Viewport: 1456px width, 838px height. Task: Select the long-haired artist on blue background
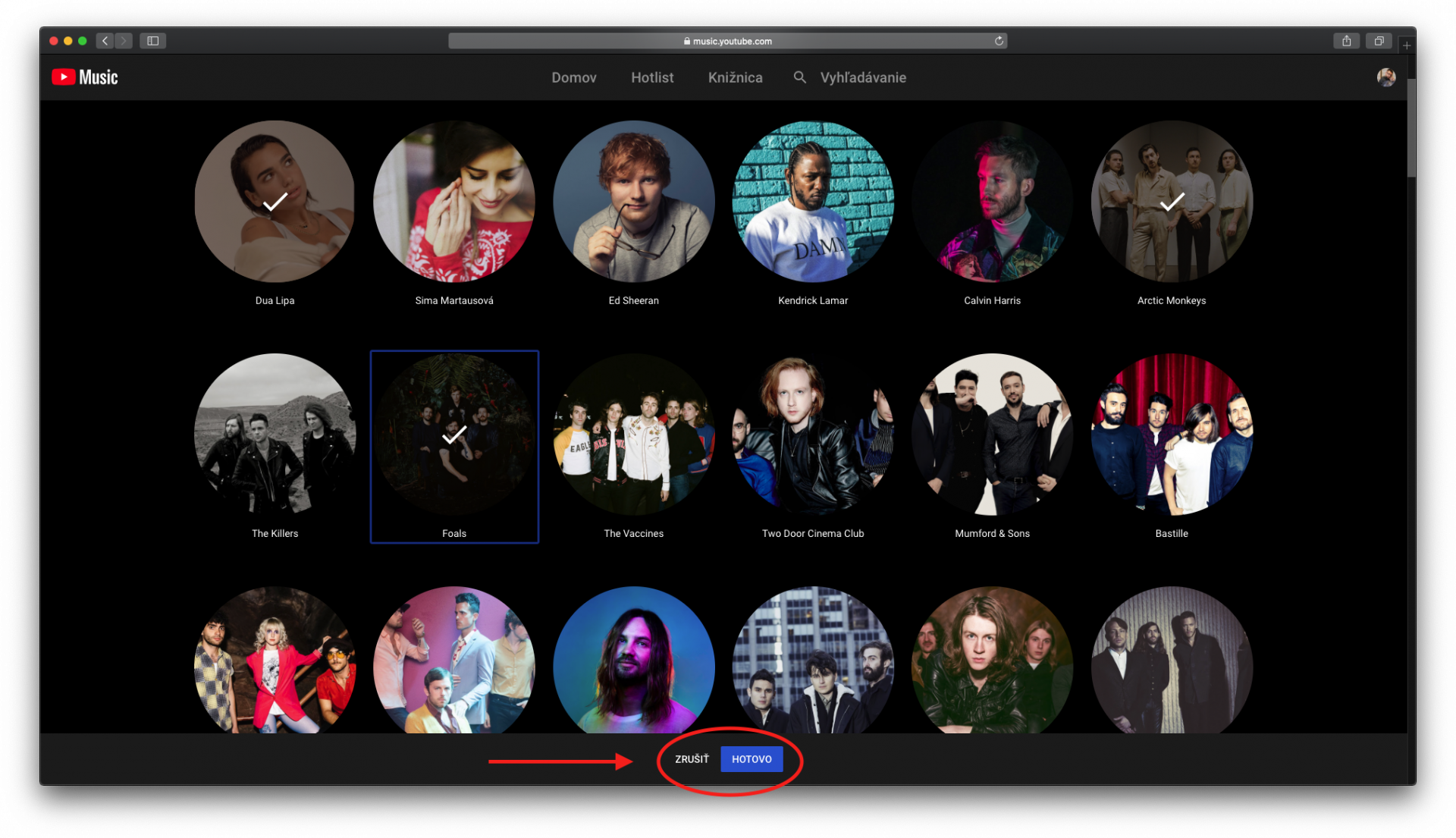pos(634,660)
